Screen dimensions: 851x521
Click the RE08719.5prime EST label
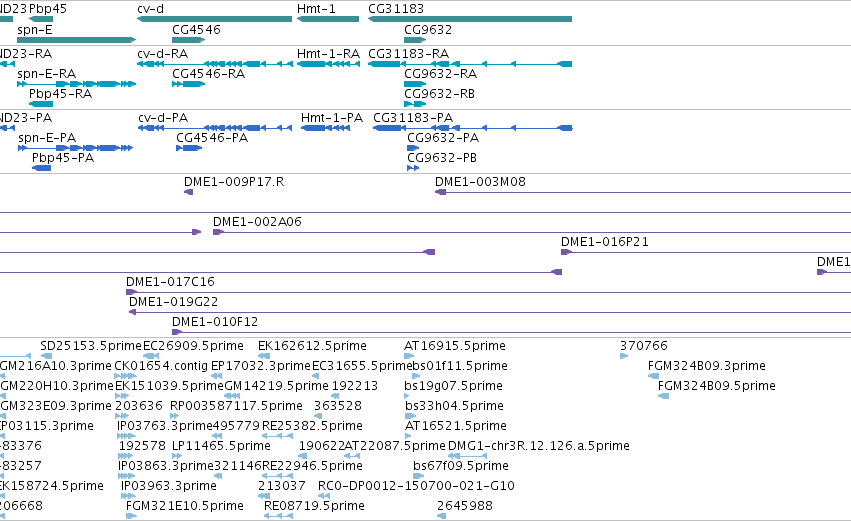(314, 507)
